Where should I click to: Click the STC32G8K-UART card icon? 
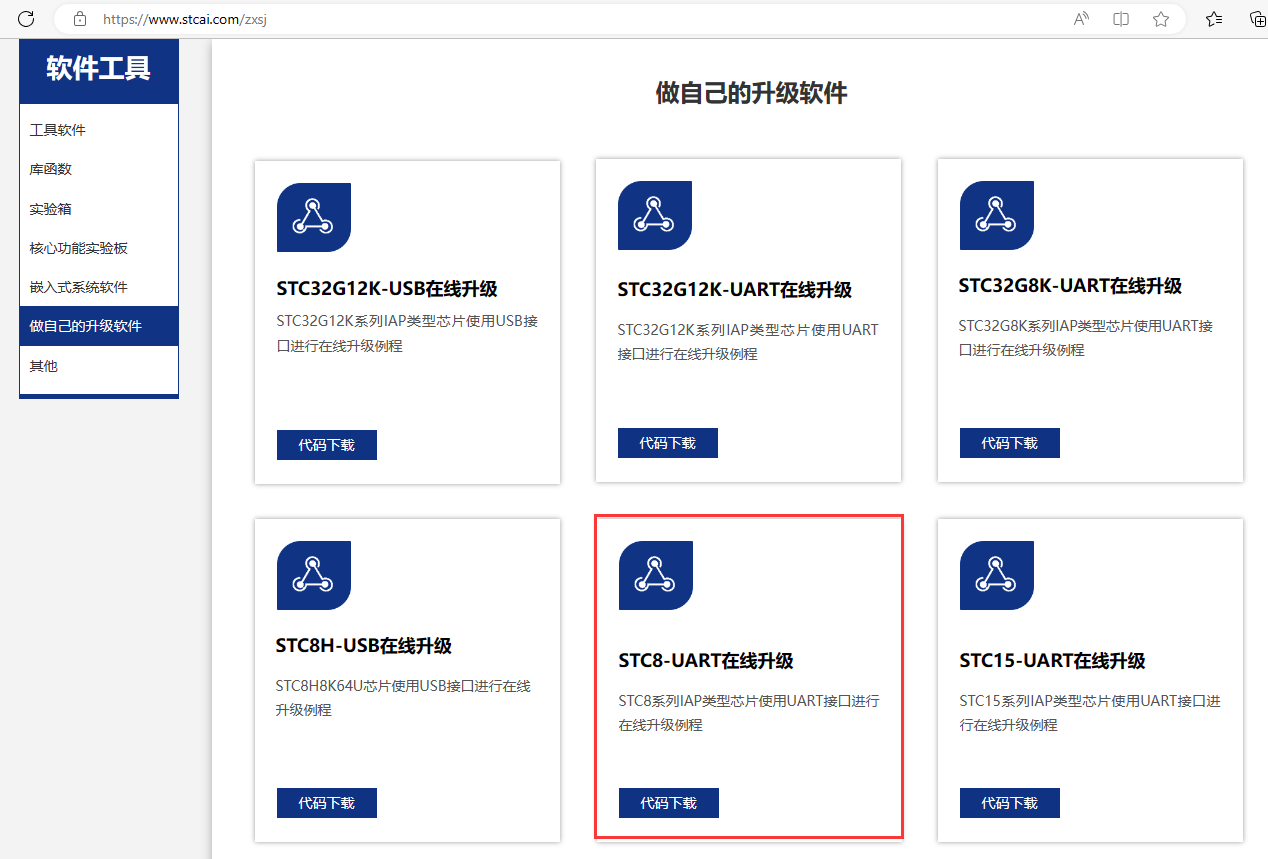[996, 215]
